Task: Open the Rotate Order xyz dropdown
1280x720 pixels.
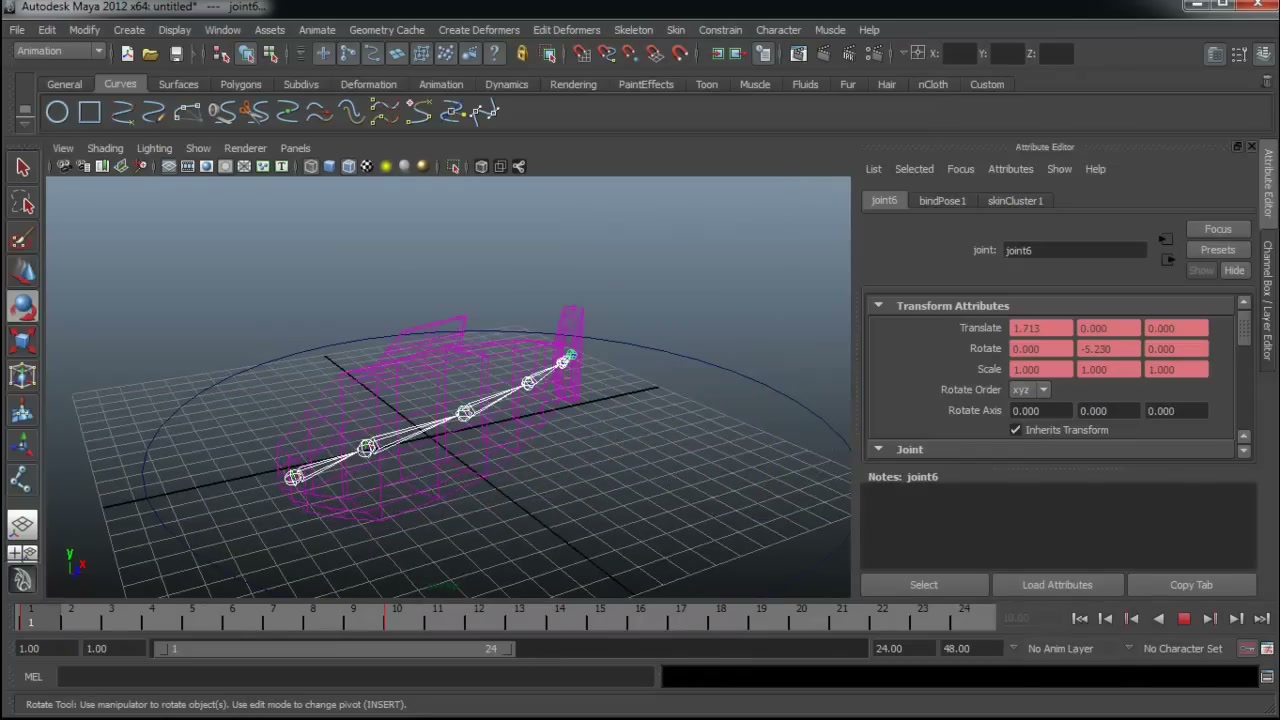Action: point(1029,390)
